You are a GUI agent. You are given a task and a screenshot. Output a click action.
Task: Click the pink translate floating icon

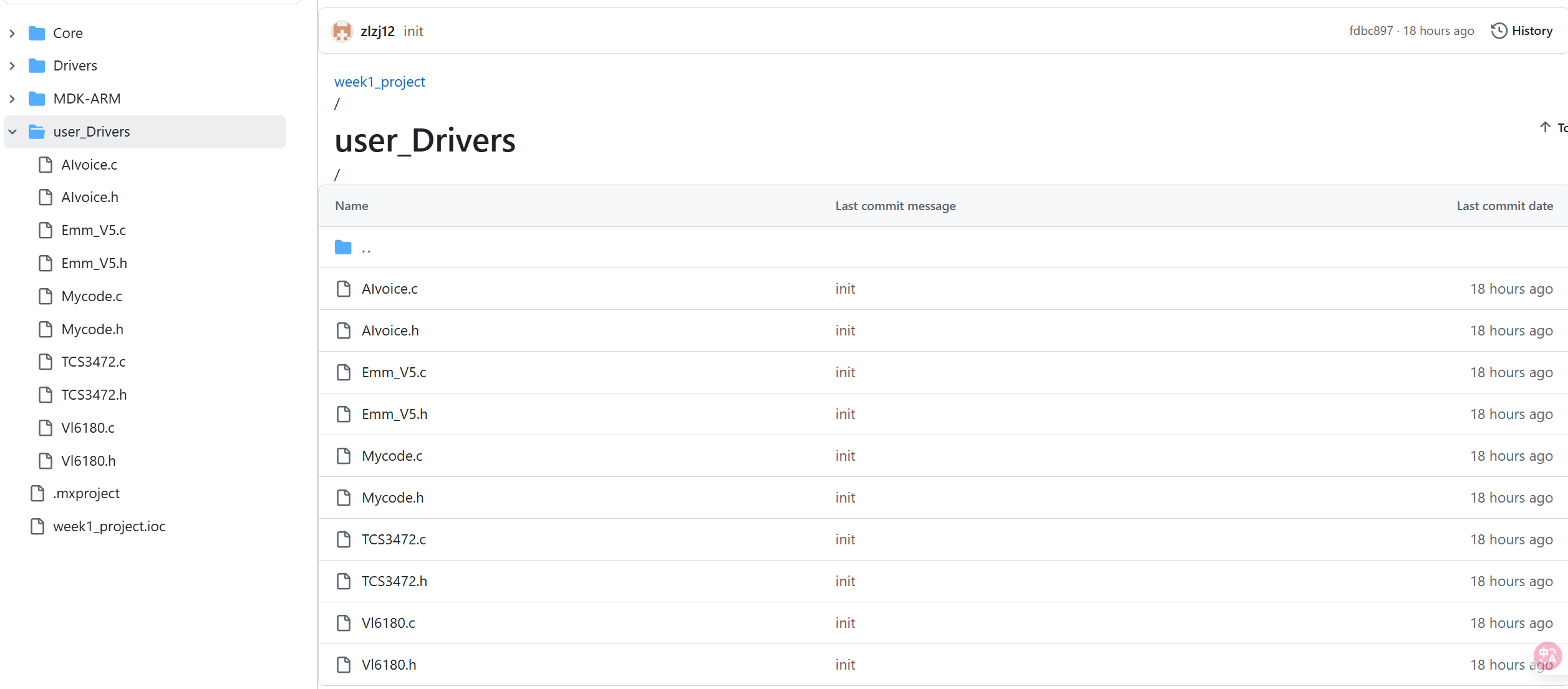click(x=1547, y=656)
